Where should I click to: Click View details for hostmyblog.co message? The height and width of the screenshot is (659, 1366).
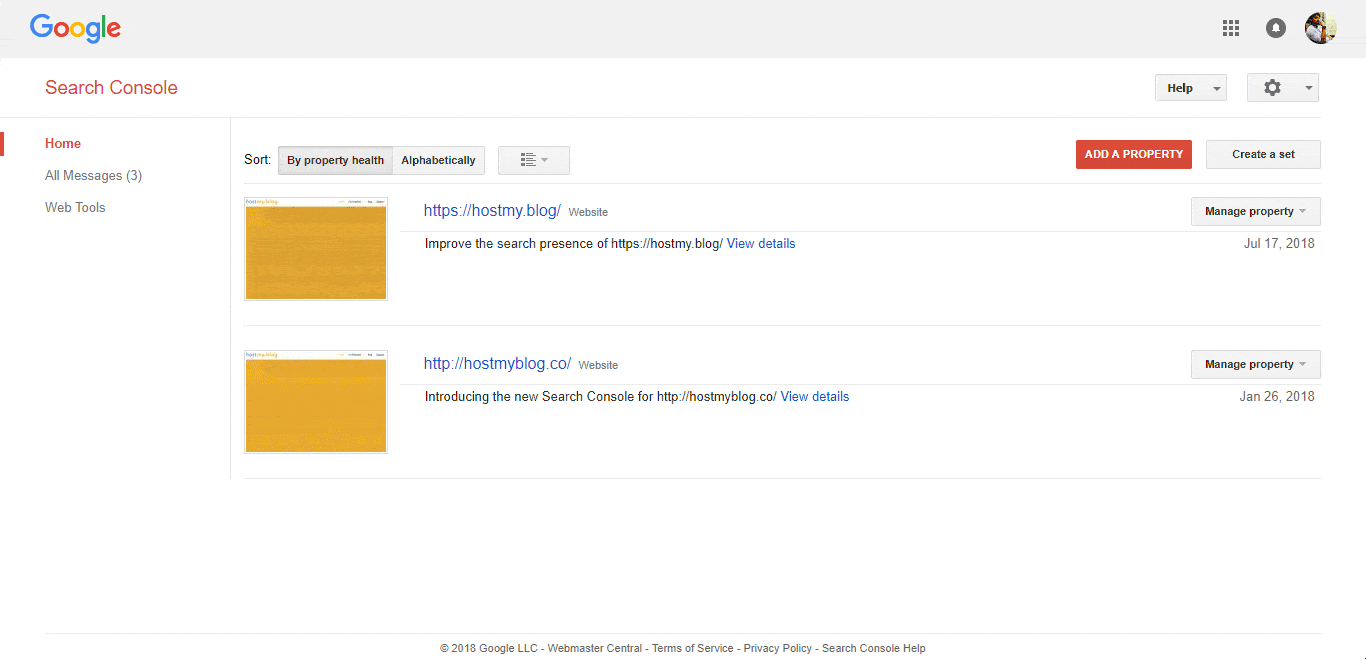(814, 397)
